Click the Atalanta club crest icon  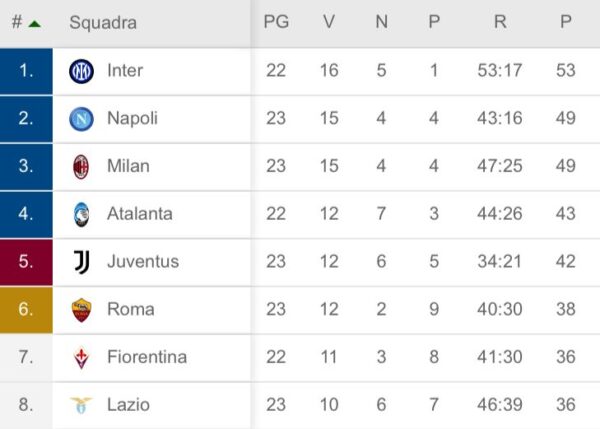pyautogui.click(x=81, y=214)
